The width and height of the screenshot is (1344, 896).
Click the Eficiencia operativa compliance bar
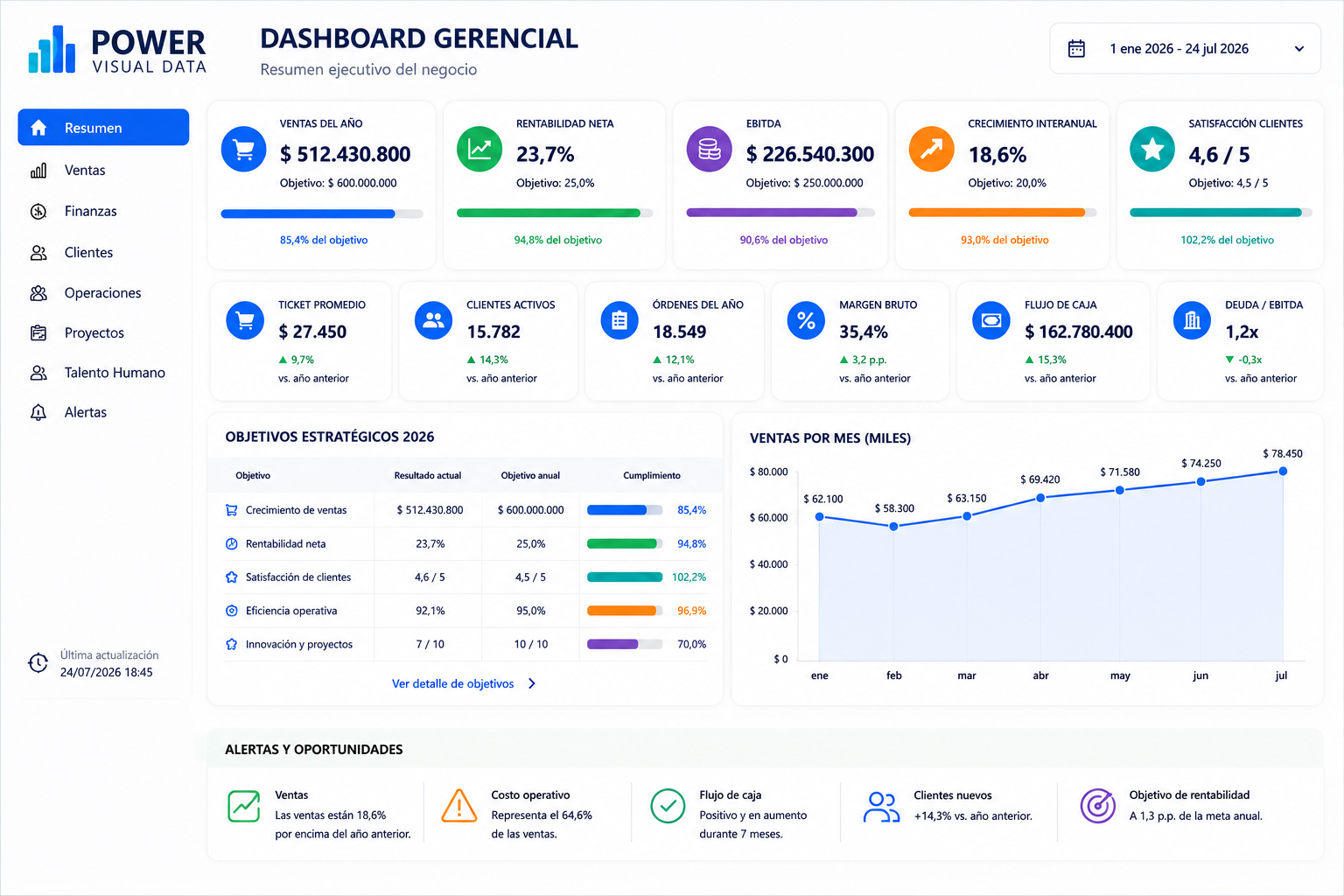coord(625,611)
